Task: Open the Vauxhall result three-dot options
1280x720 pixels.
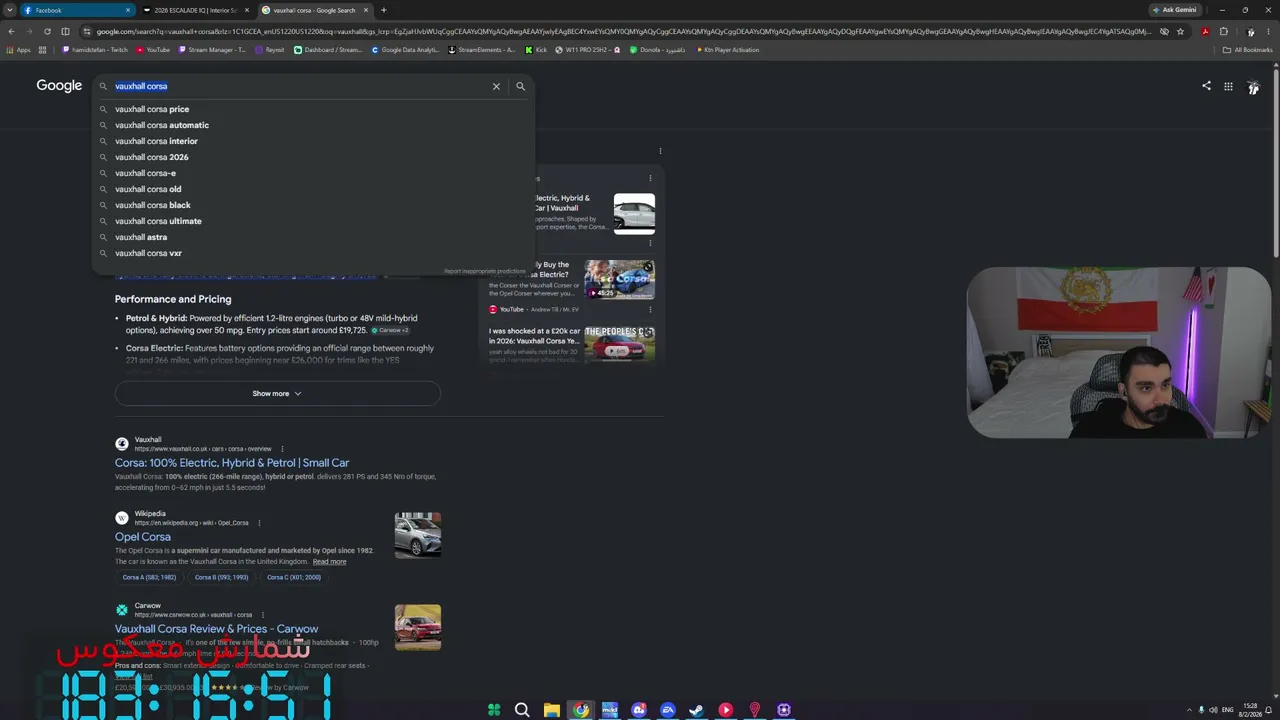Action: (x=282, y=449)
